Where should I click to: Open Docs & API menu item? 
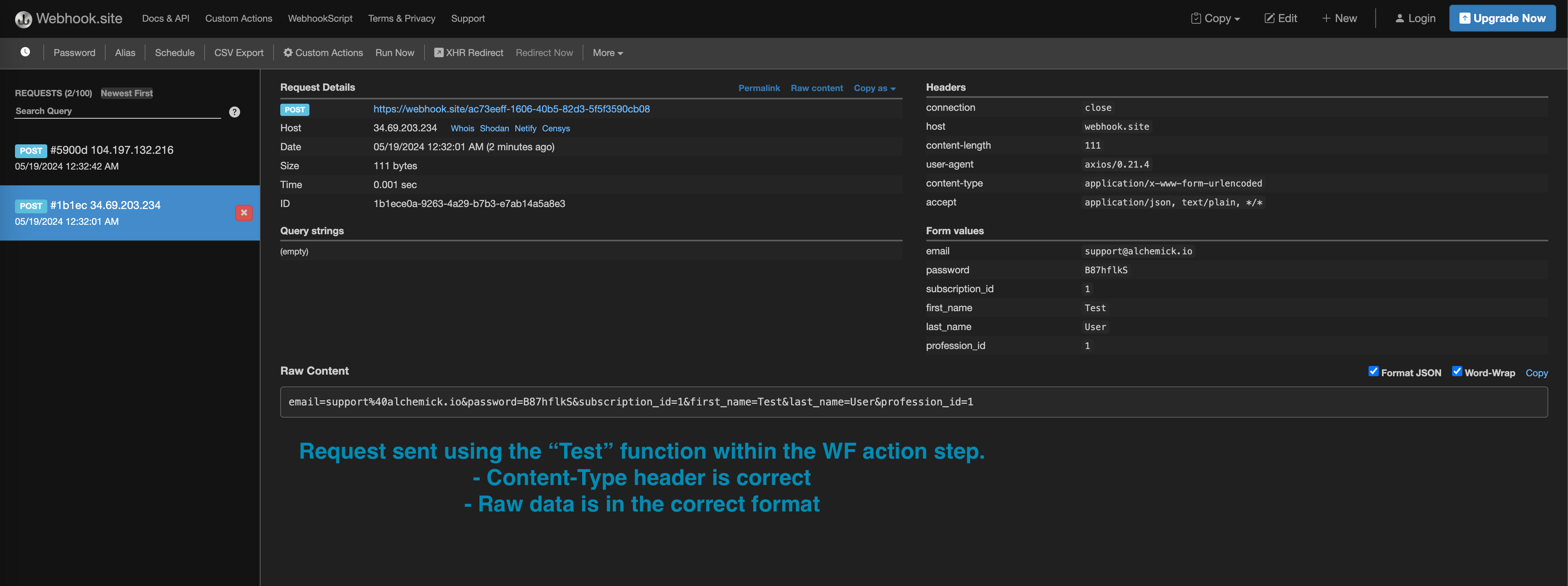tap(166, 18)
